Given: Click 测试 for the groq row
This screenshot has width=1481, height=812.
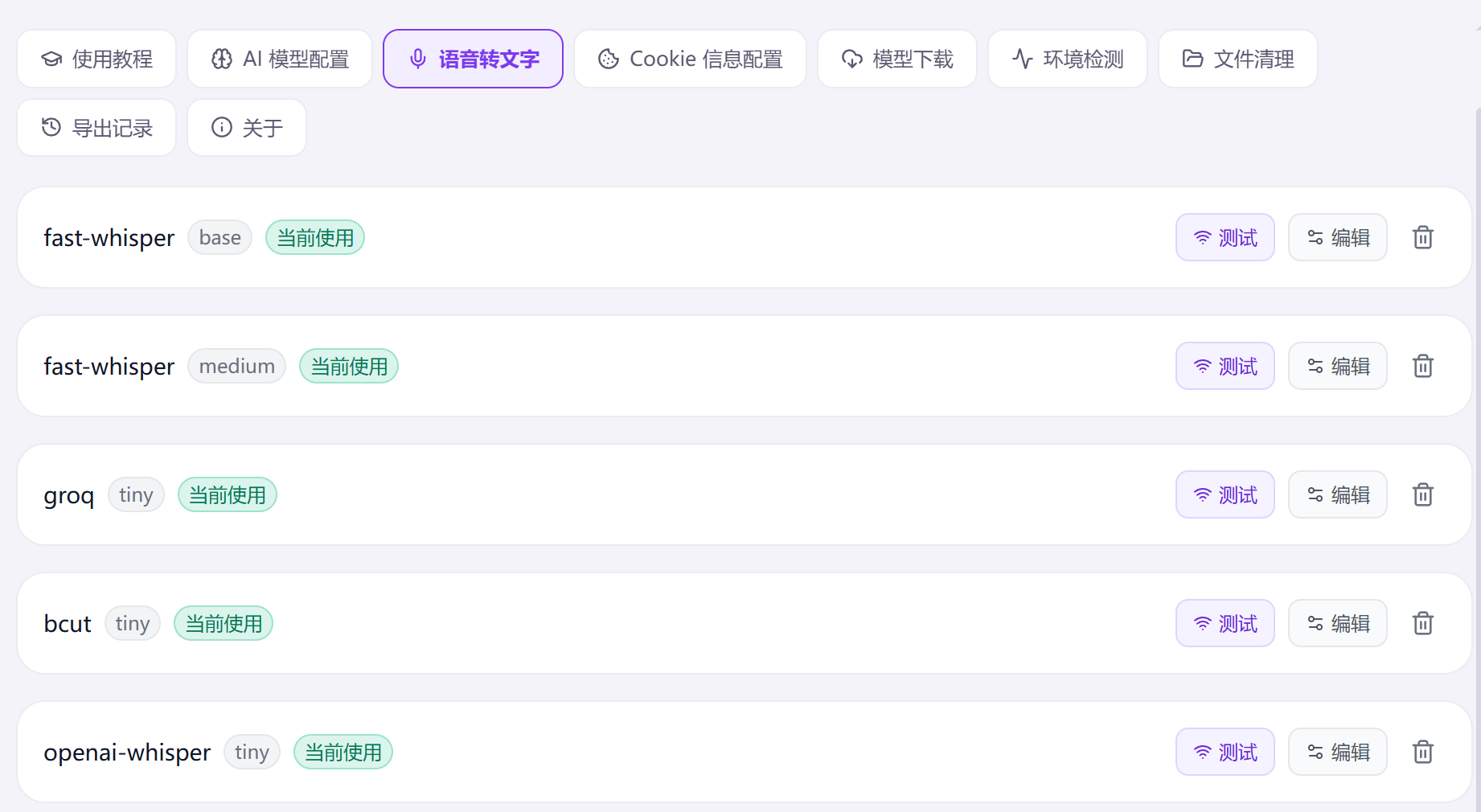Looking at the screenshot, I should 1225,494.
